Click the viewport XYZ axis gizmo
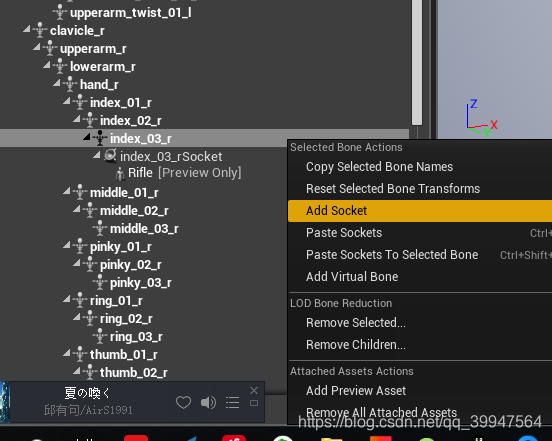This screenshot has width=552, height=441. coord(482,118)
